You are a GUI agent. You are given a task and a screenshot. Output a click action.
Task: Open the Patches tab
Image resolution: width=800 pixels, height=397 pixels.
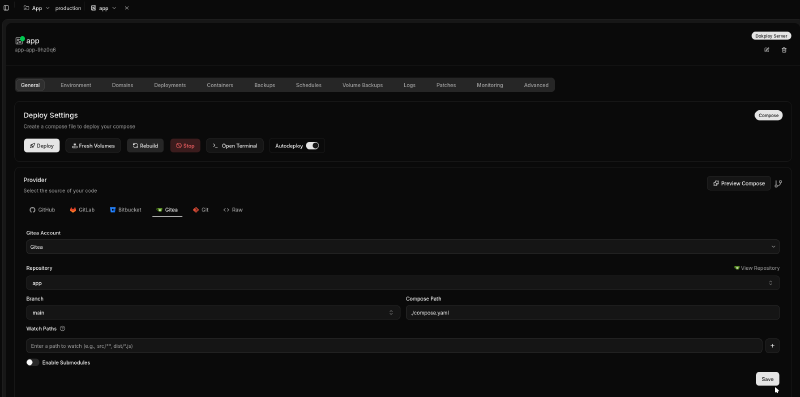[446, 85]
